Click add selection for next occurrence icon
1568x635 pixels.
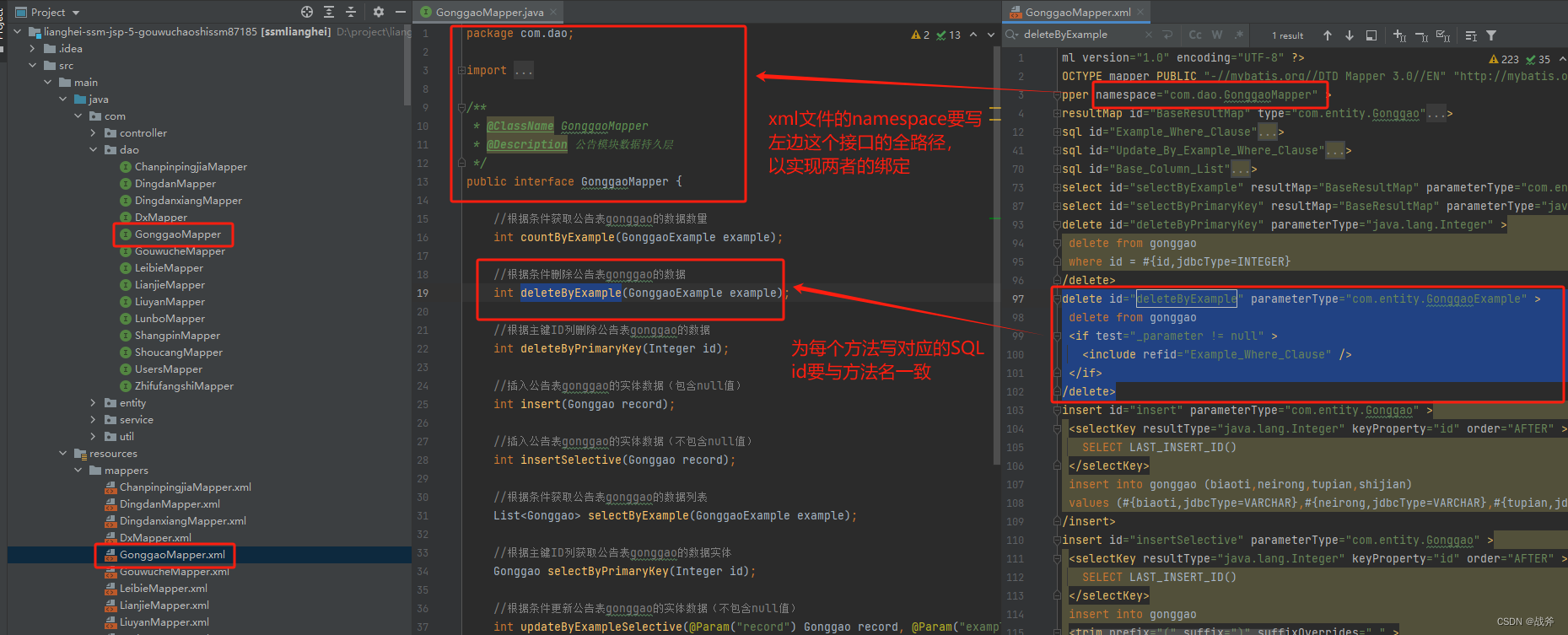click(x=1400, y=35)
